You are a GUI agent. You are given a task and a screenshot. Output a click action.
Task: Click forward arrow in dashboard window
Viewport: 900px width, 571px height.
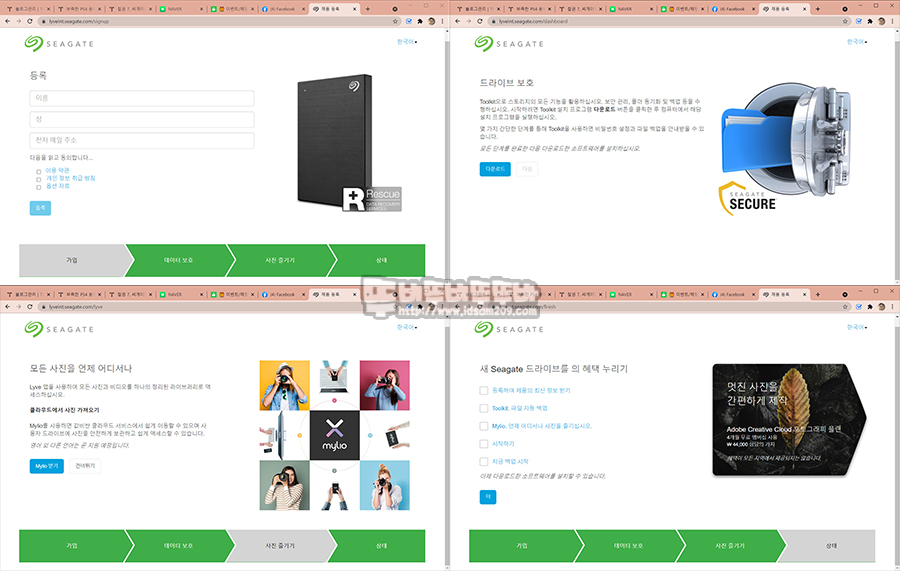(468, 21)
